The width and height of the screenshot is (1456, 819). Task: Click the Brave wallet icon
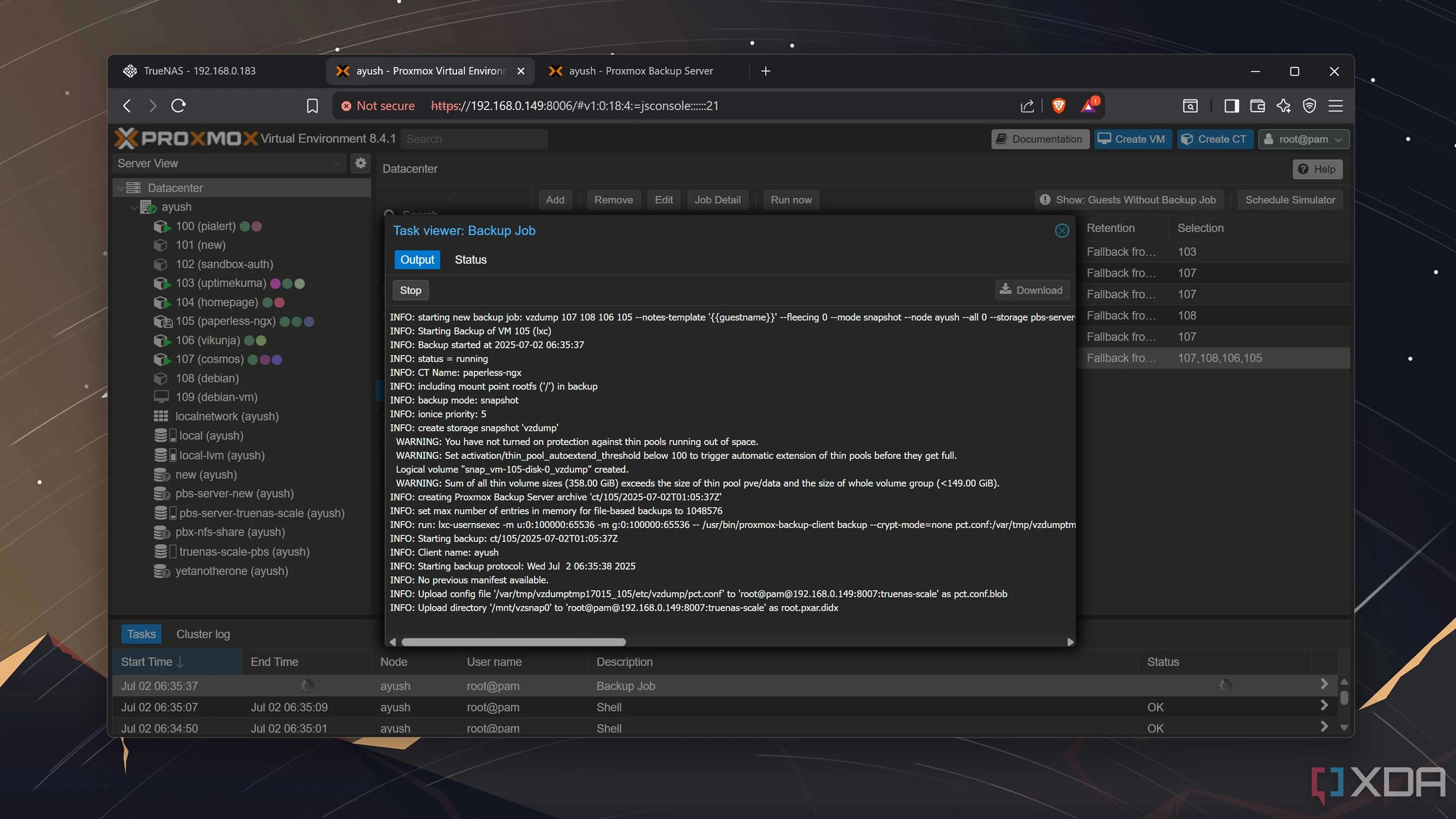[1258, 106]
